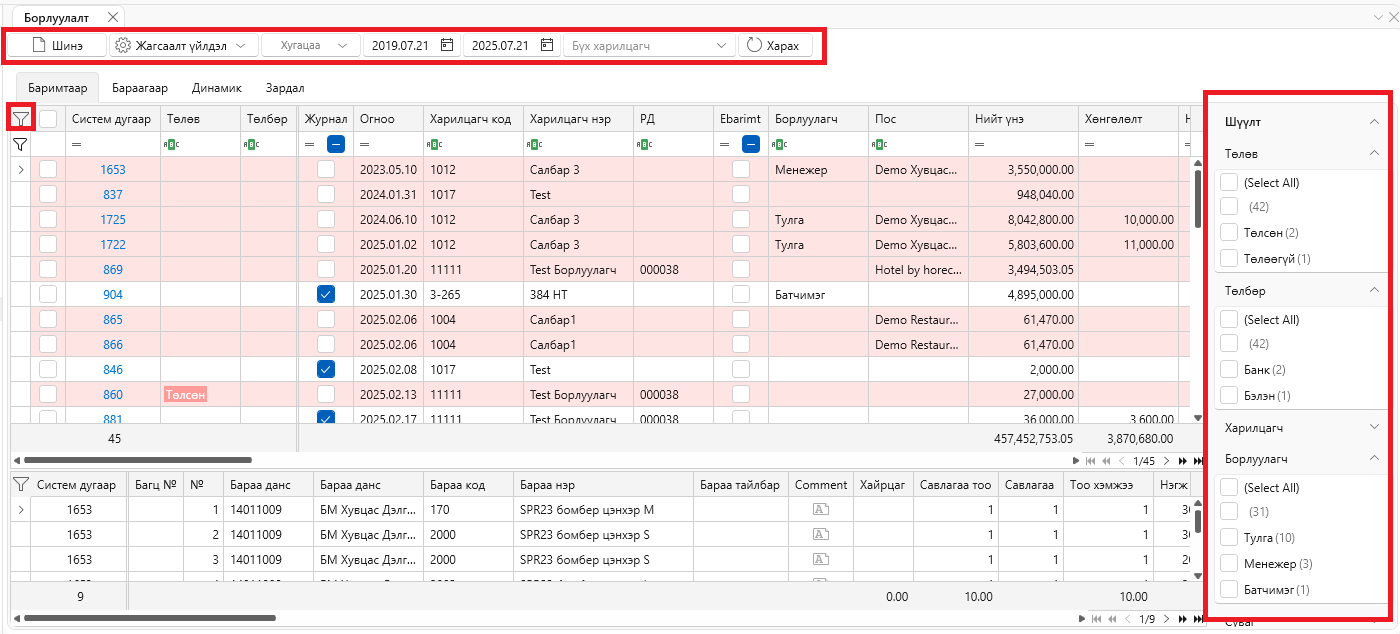Toggle Журнал checkbox for row 904
1400x634 pixels.
pos(326,294)
